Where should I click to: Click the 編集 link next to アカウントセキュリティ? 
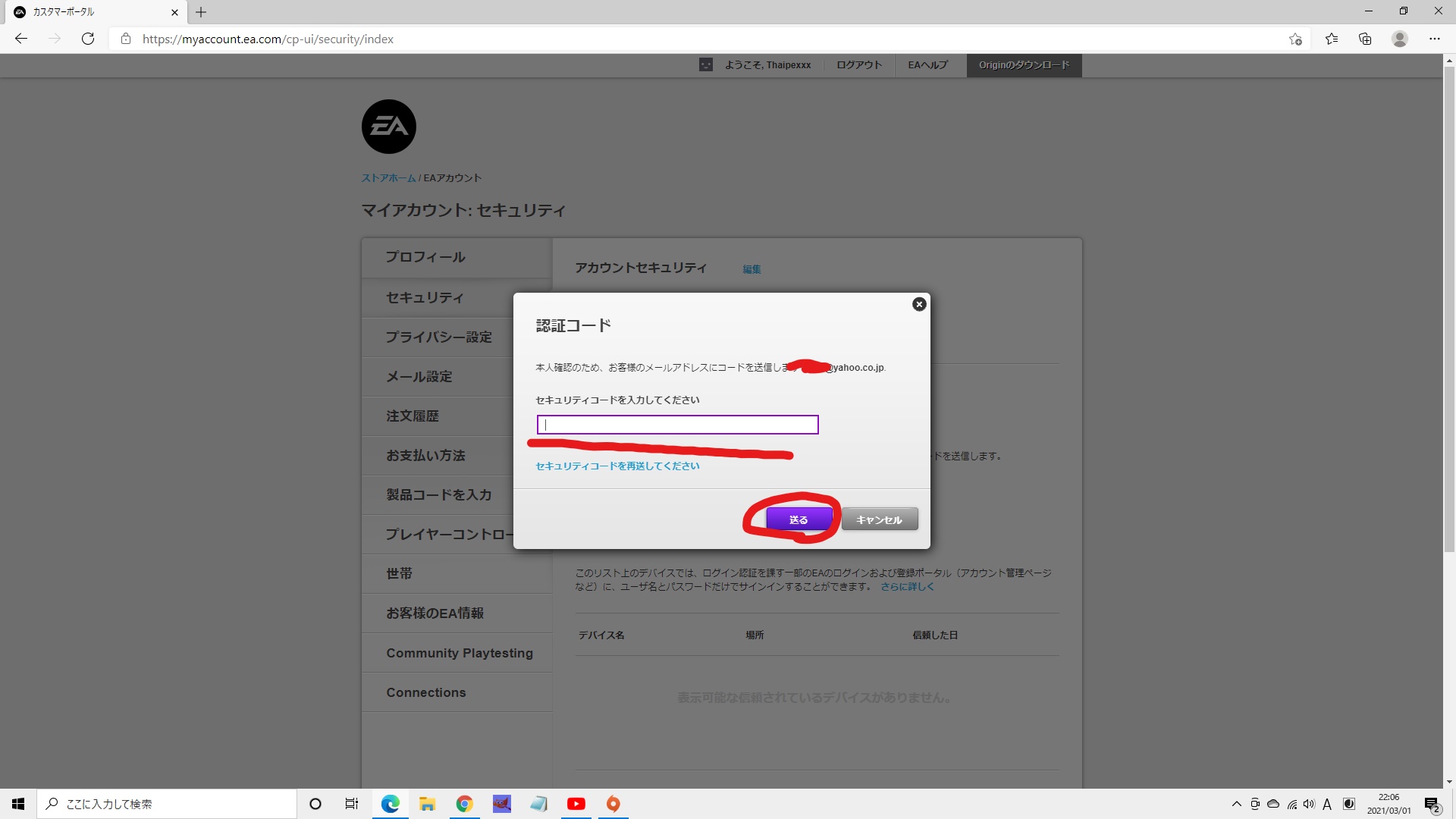[x=752, y=269]
